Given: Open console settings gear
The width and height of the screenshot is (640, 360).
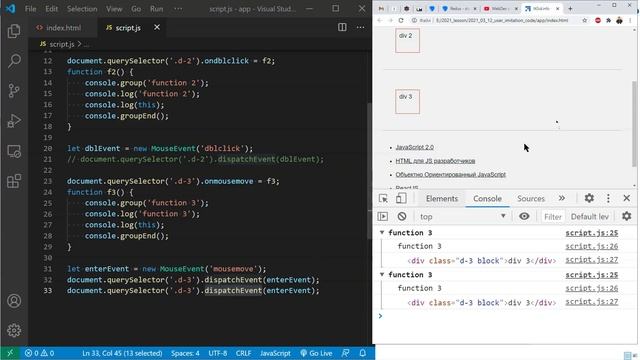Looking at the screenshot, I should (x=627, y=216).
